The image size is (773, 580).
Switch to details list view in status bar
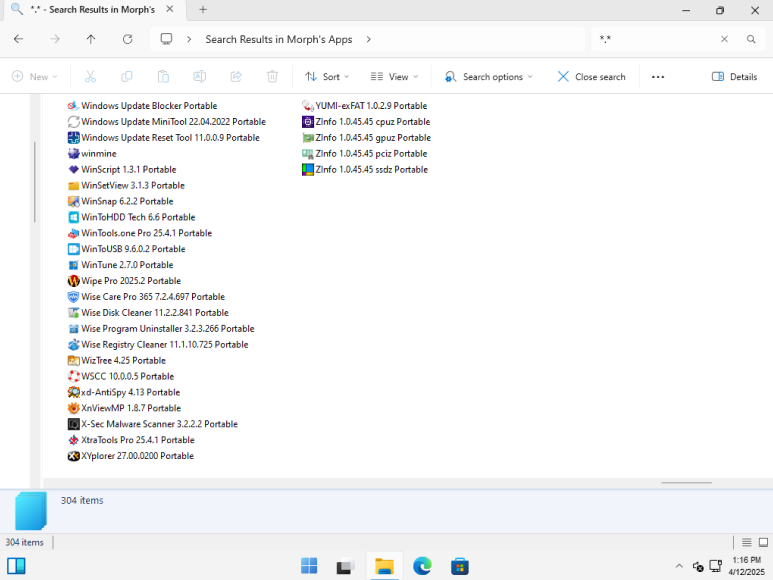tap(746, 543)
